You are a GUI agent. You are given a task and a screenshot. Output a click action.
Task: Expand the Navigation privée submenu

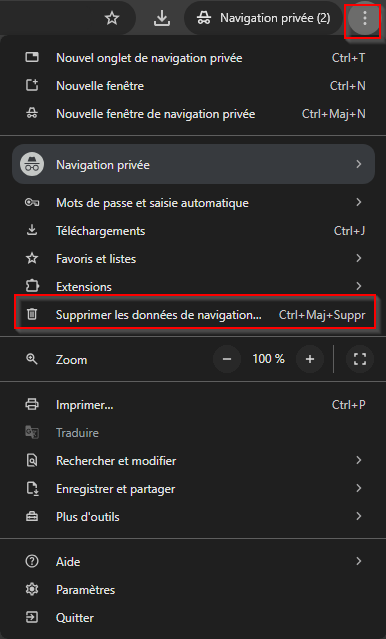(x=193, y=164)
